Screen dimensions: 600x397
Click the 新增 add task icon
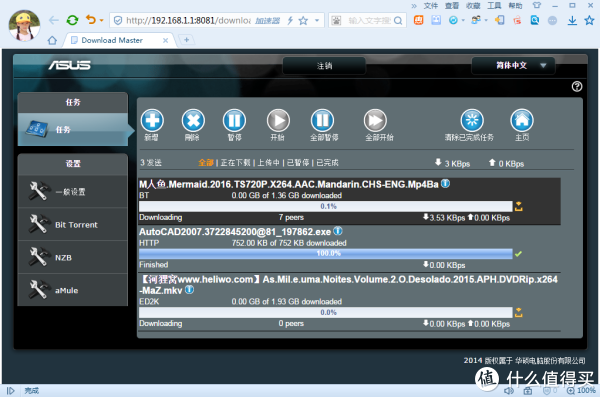pyautogui.click(x=152, y=120)
